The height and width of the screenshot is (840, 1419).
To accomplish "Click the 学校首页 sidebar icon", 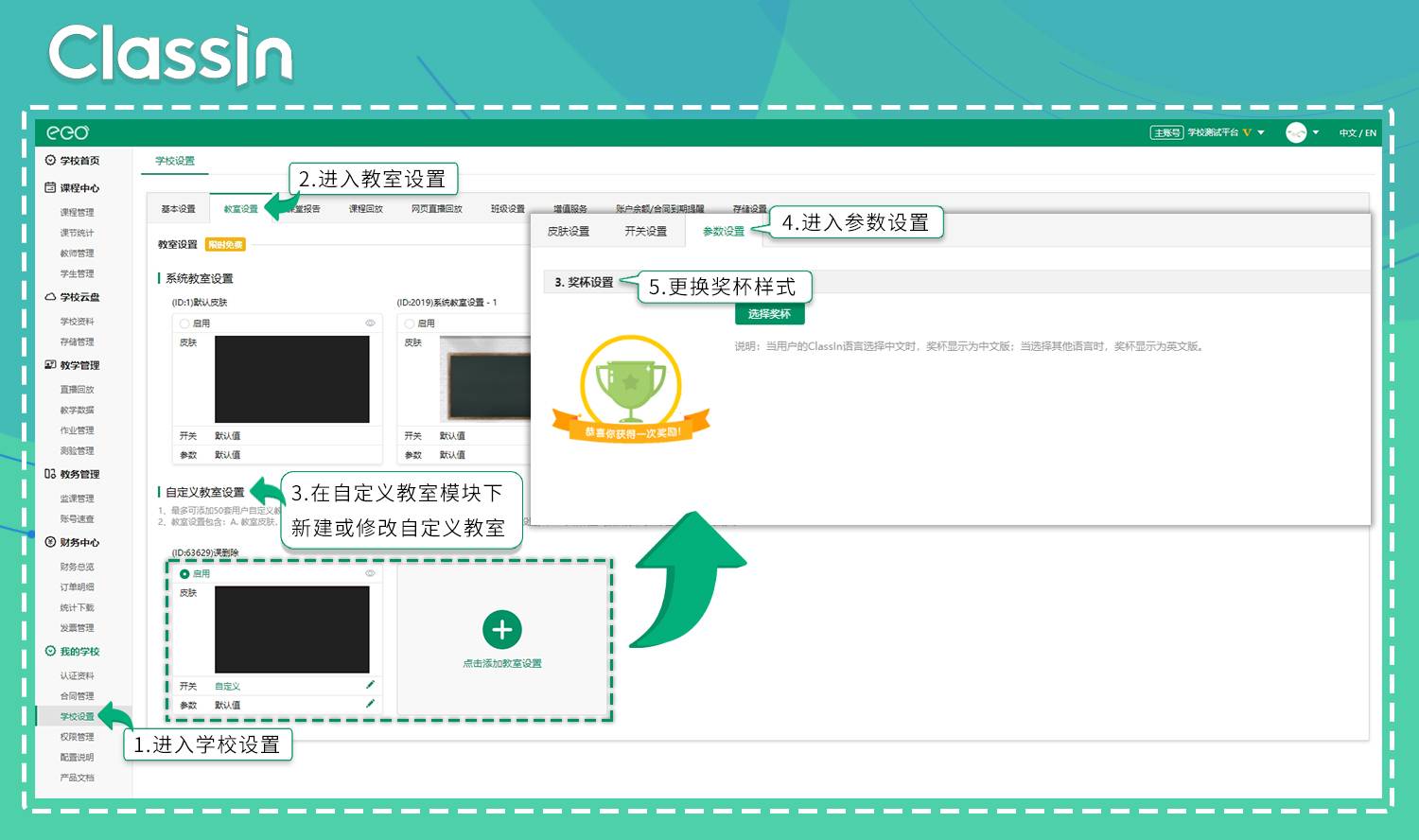I will pyautogui.click(x=50, y=160).
